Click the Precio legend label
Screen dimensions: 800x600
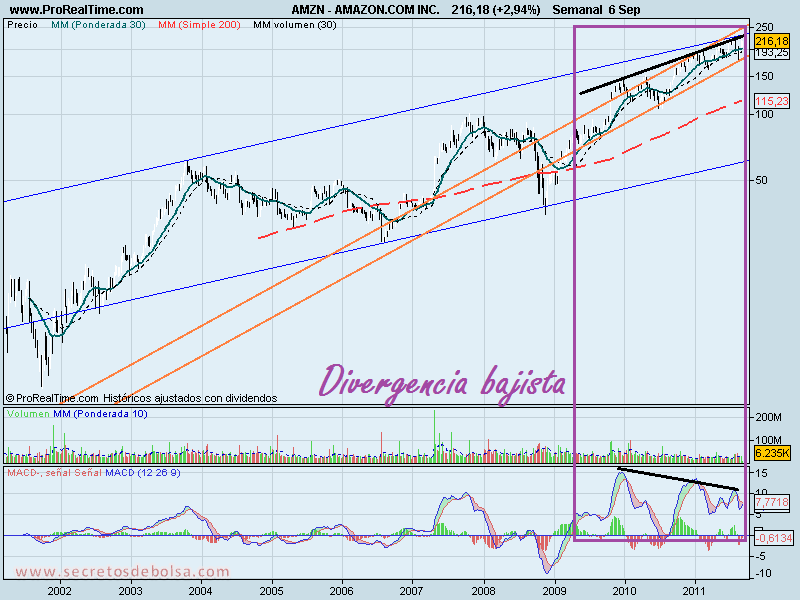point(22,24)
